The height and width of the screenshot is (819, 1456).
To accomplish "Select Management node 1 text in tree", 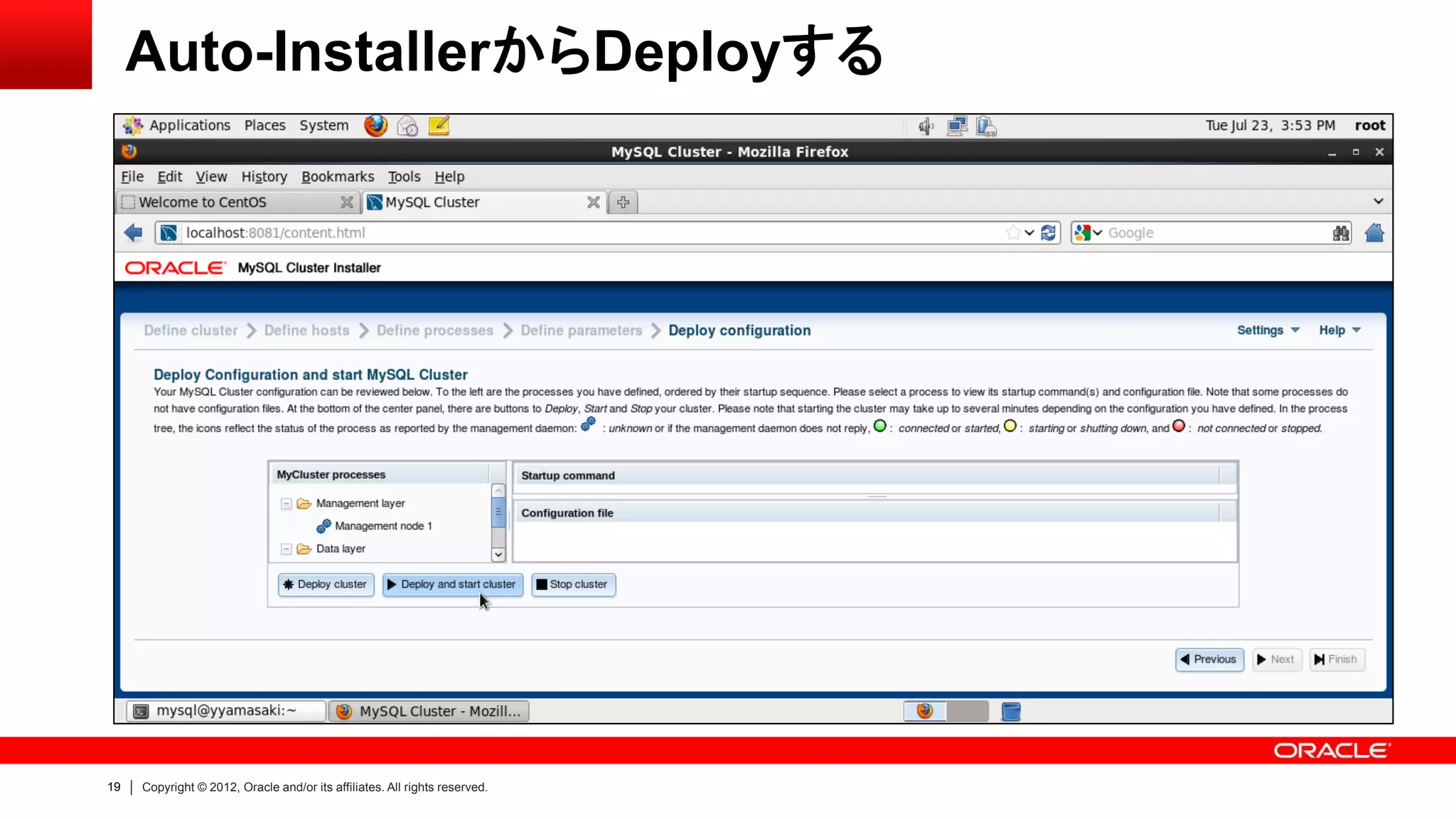I will click(x=383, y=526).
